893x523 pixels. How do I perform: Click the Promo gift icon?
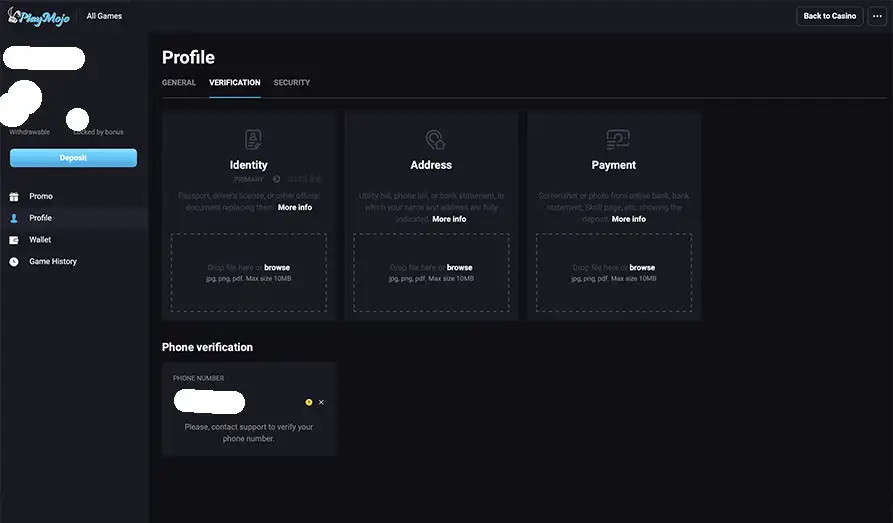pos(14,196)
